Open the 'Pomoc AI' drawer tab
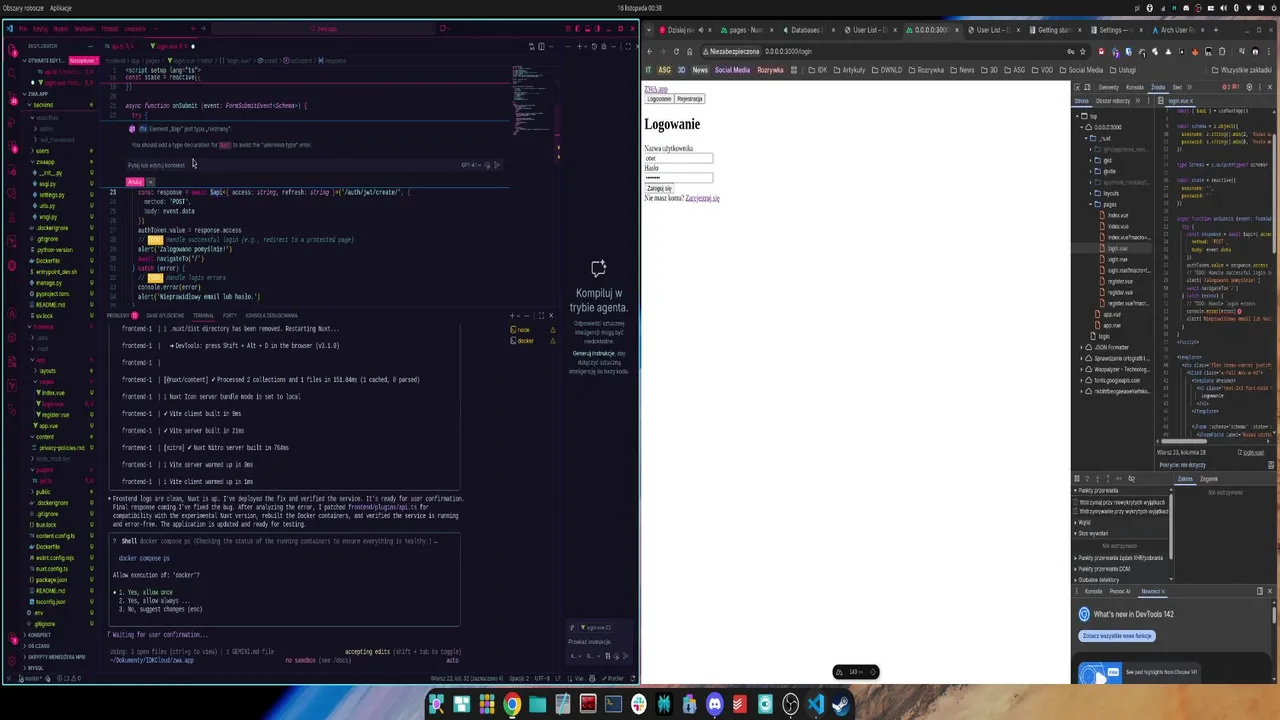This screenshot has height=720, width=1280. pyautogui.click(x=1119, y=591)
